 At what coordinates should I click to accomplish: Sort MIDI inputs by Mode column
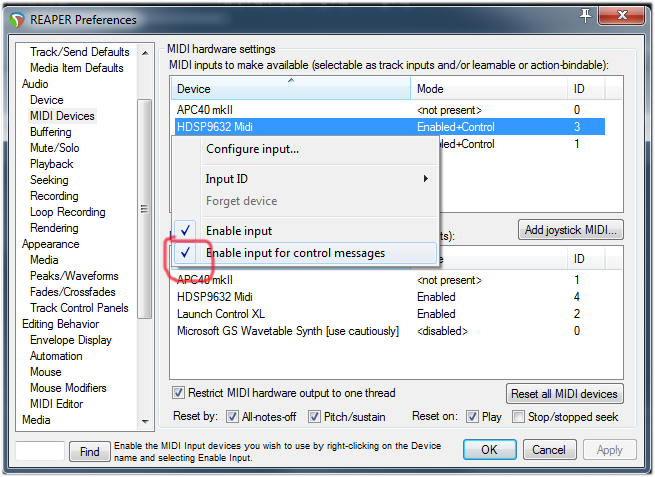[489, 89]
